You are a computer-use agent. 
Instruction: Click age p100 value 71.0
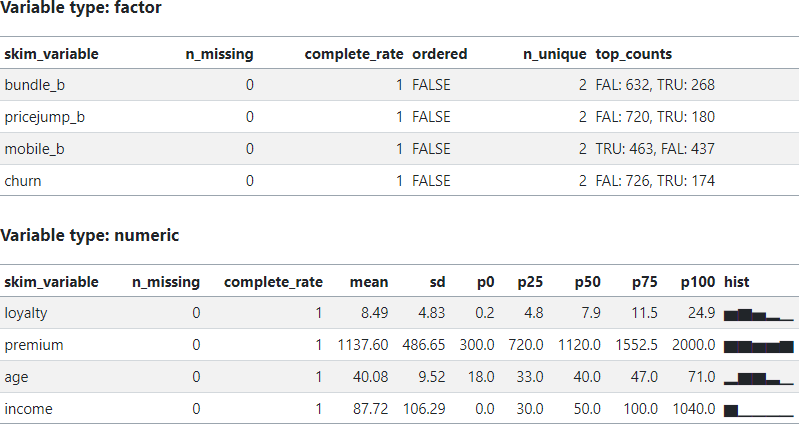[x=701, y=377]
